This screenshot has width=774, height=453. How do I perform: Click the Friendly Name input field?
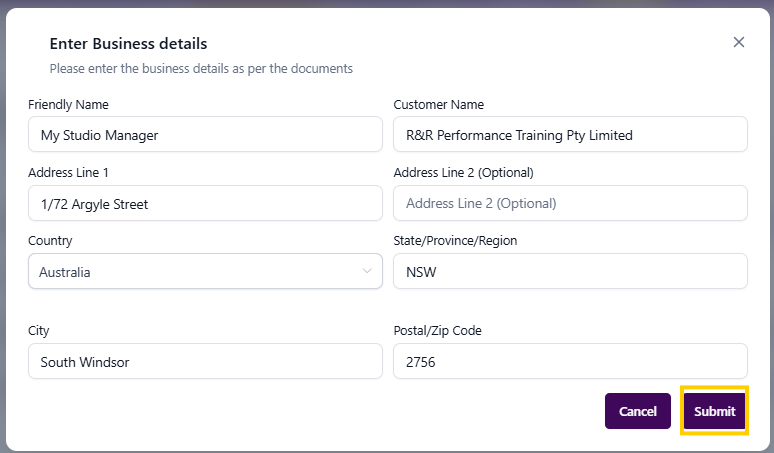click(x=205, y=135)
